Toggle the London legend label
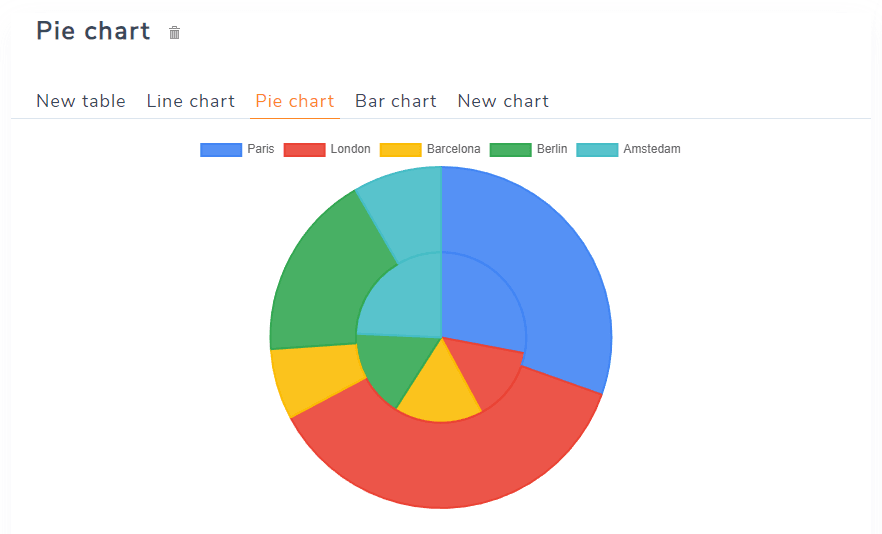Screen dimensions: 882x534 pyautogui.click(x=350, y=149)
